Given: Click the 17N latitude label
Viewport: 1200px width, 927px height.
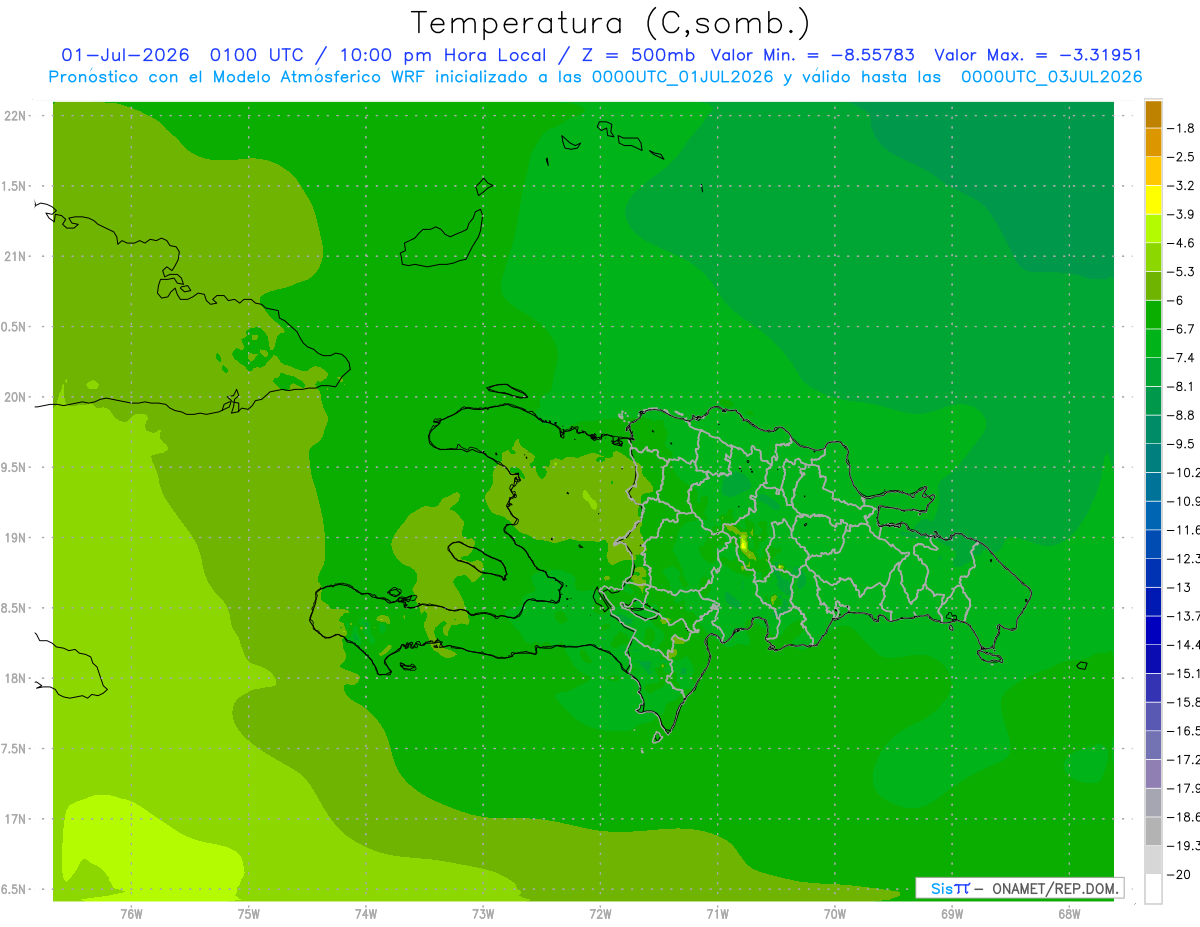Looking at the screenshot, I should coord(16,819).
